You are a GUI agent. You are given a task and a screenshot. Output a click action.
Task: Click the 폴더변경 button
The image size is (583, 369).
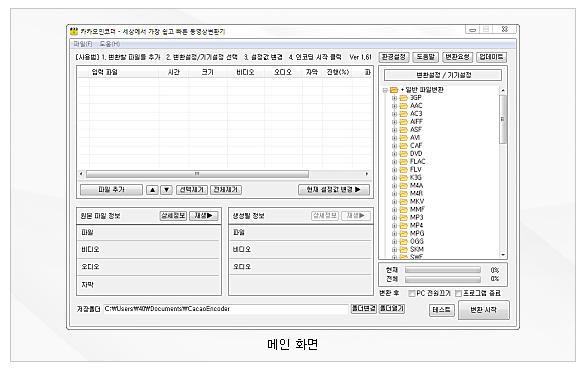[364, 309]
